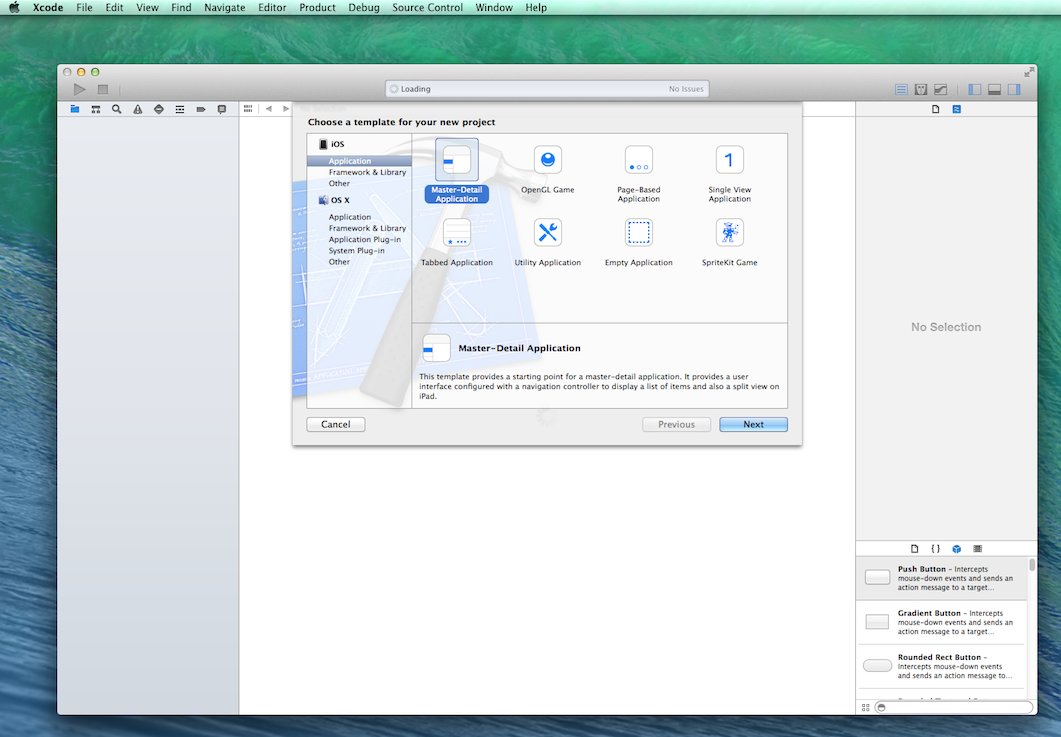This screenshot has height=737, width=1061.
Task: Open the Product menu
Action: coord(317,7)
